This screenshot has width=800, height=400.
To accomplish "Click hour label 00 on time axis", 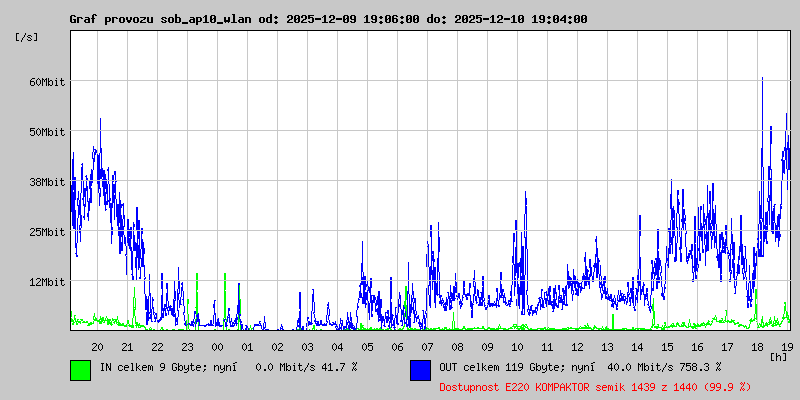I will (217, 347).
